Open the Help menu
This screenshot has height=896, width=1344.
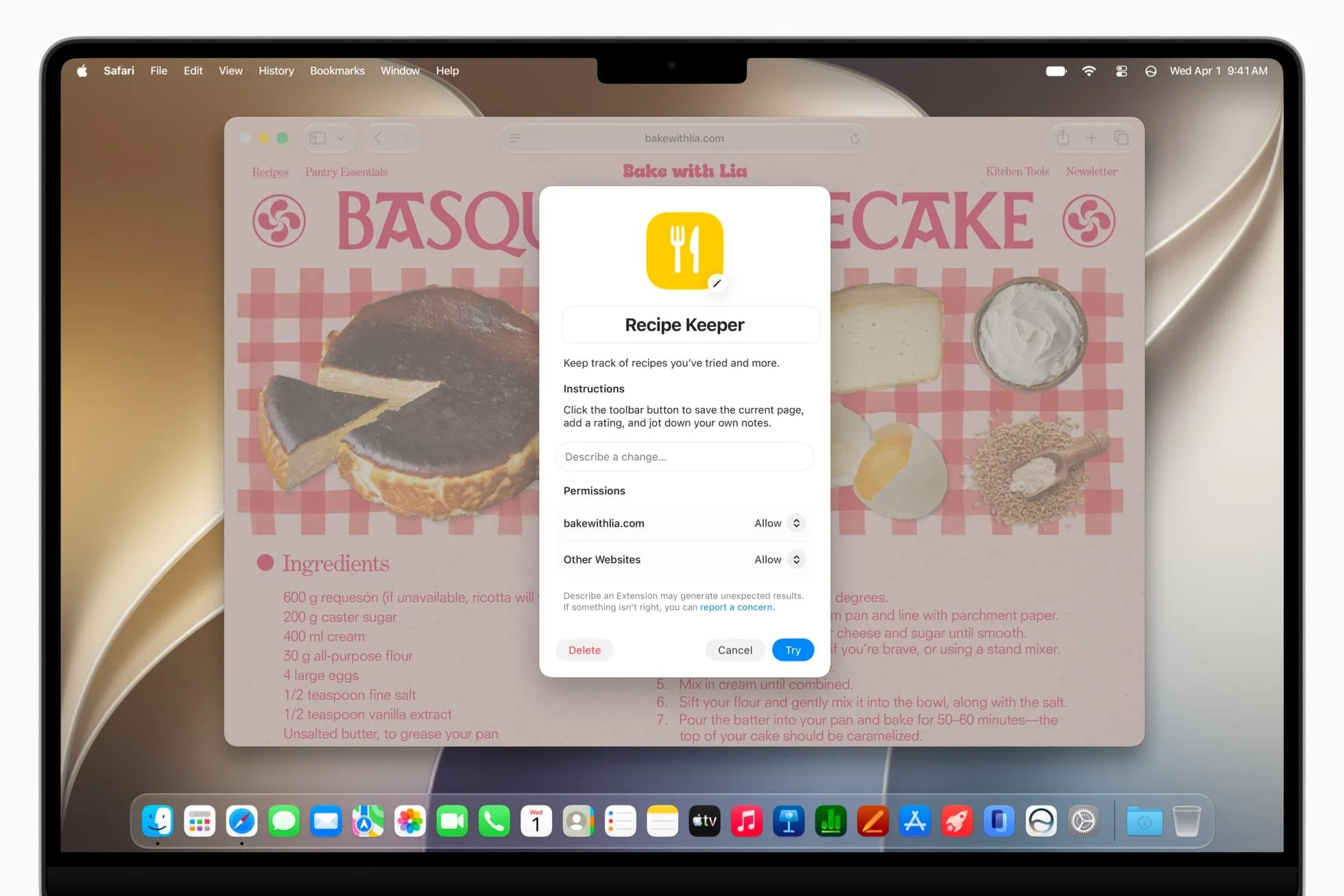click(x=447, y=71)
